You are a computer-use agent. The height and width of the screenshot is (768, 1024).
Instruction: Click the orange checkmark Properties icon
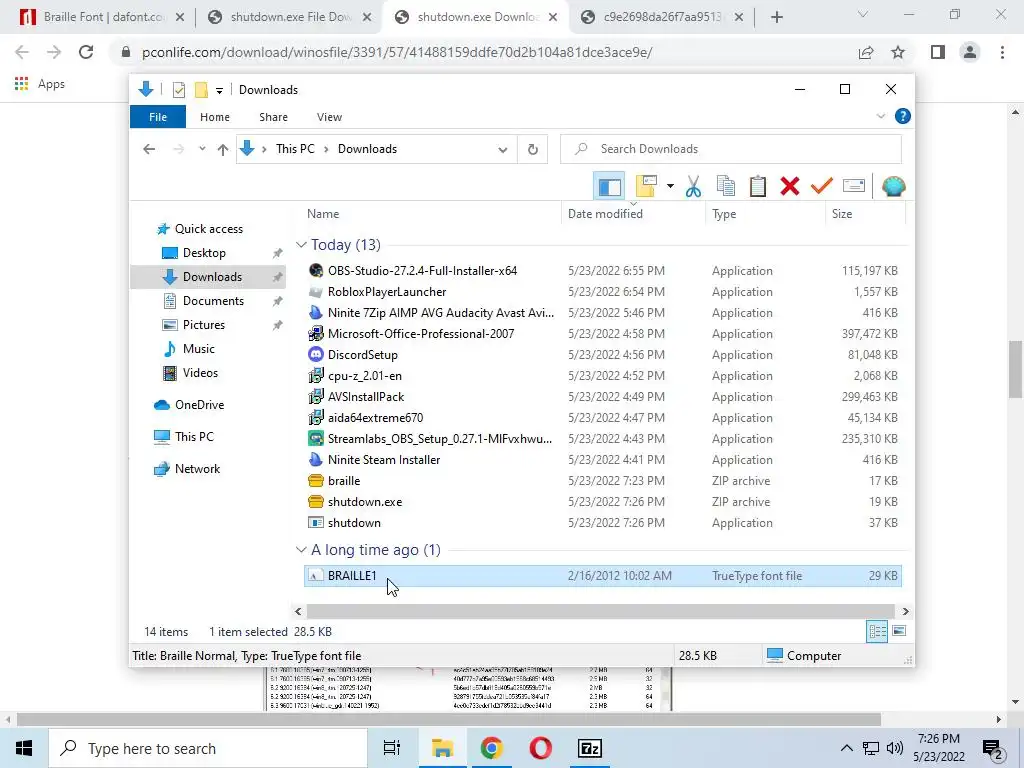tap(822, 187)
